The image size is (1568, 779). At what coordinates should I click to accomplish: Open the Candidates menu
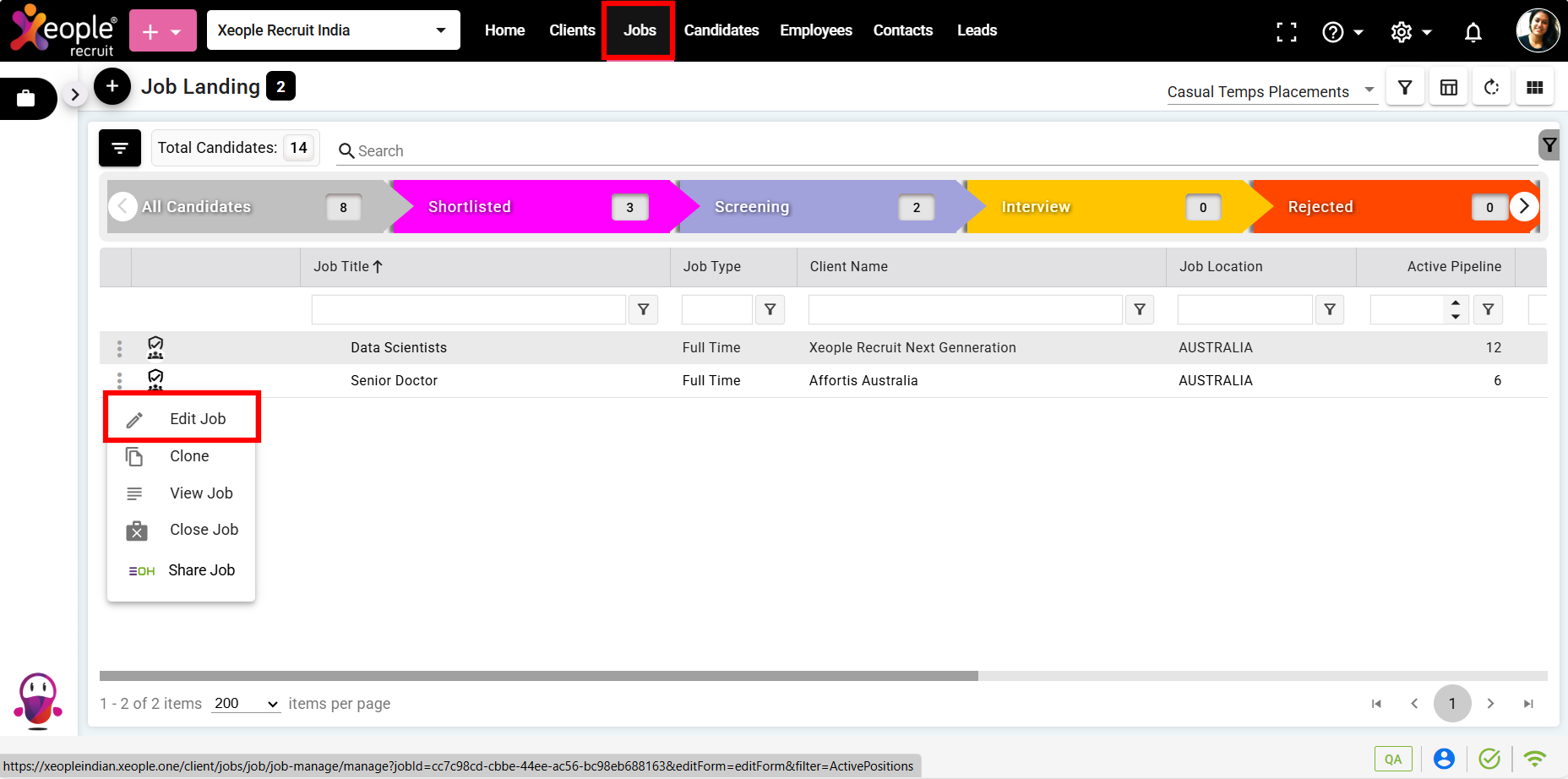coord(721,30)
